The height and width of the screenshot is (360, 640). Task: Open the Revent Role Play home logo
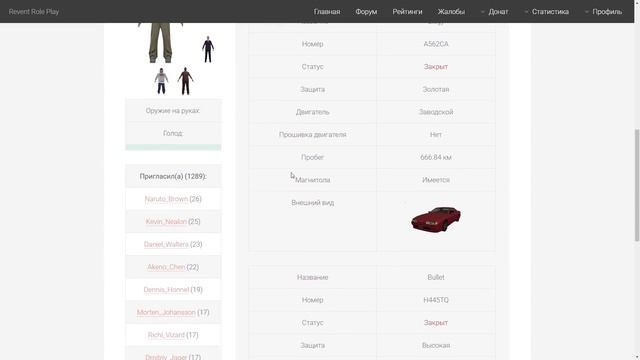point(34,12)
